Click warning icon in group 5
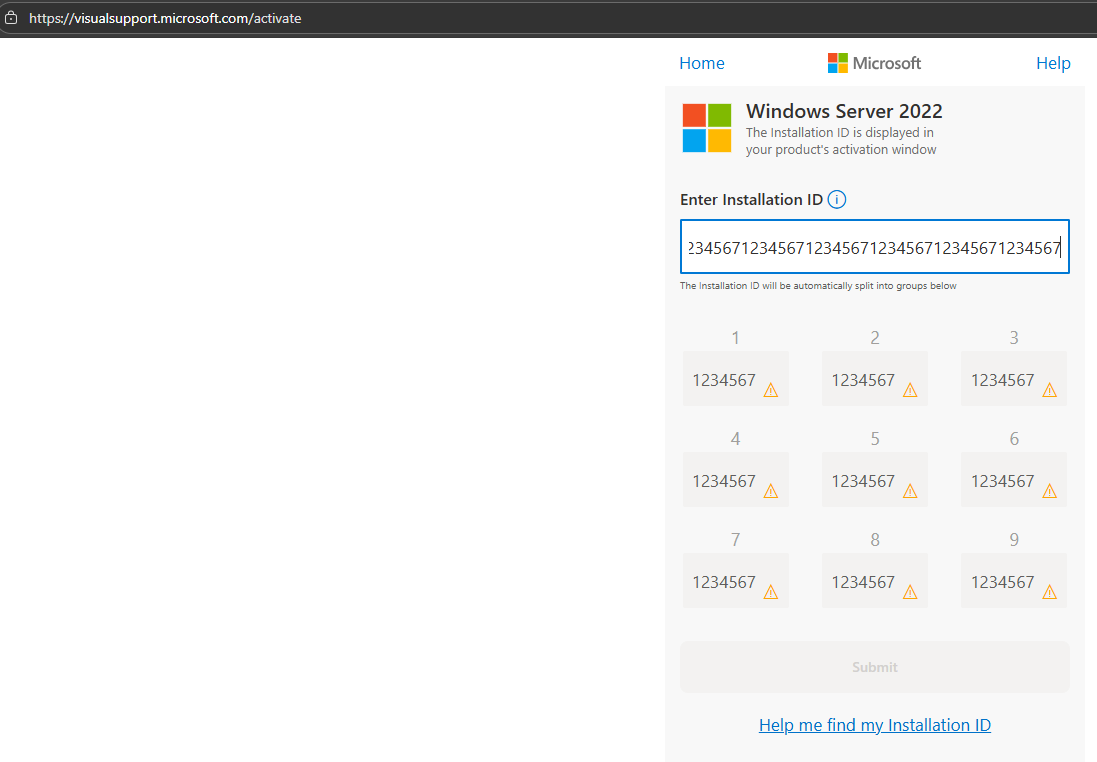This screenshot has width=1097, height=762. click(x=910, y=491)
